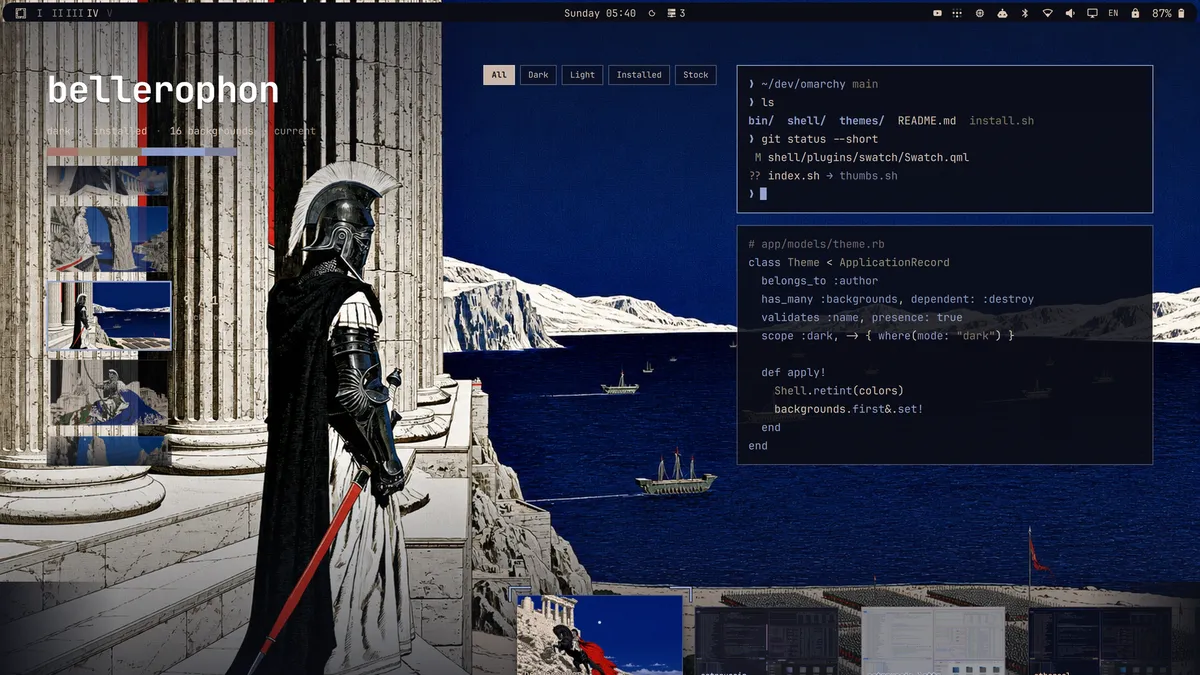Click the battery icon showing 87%
This screenshot has height=675, width=1200.
pos(1181,13)
